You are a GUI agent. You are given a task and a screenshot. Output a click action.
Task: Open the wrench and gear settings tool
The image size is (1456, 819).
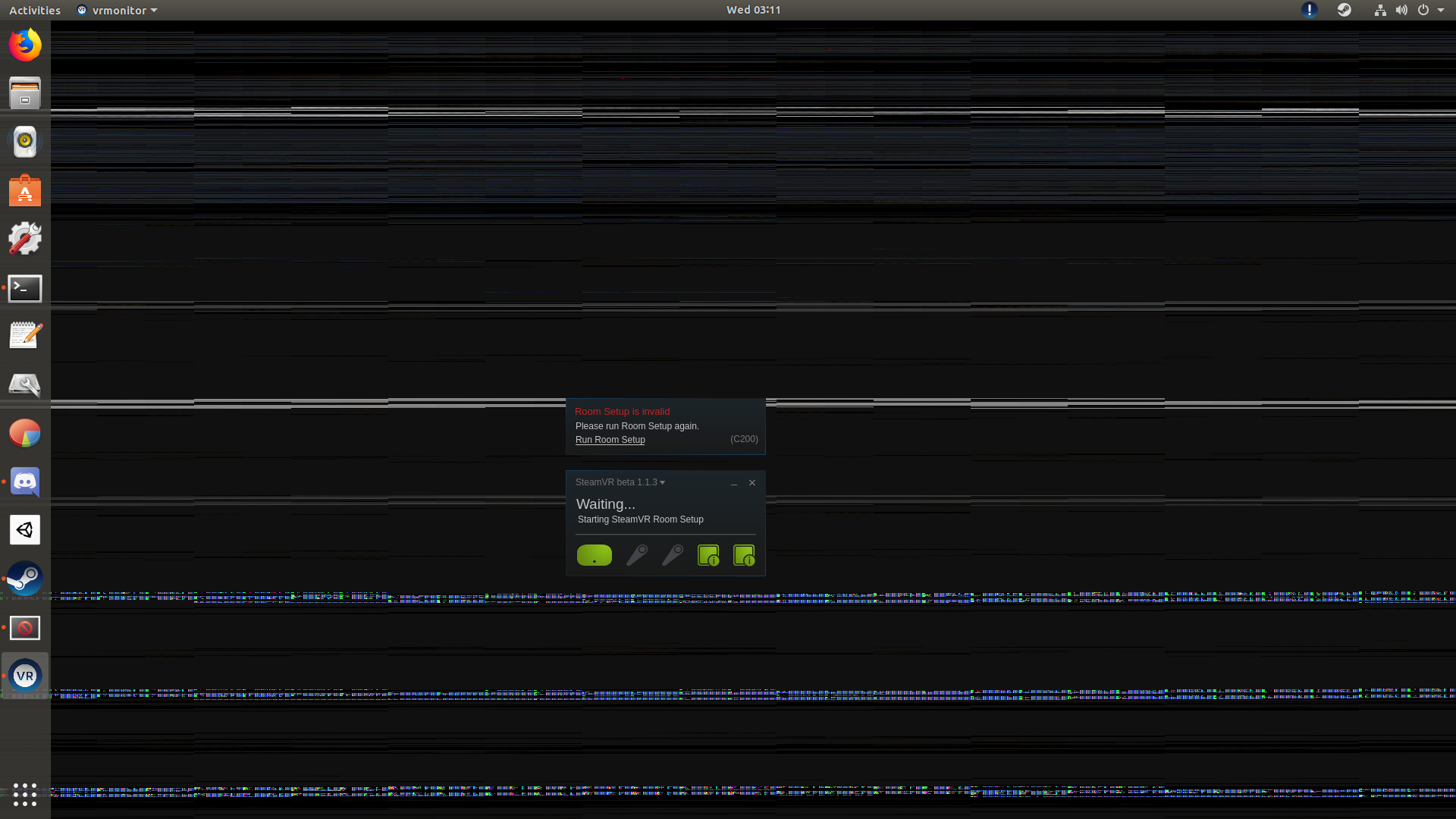pos(25,239)
